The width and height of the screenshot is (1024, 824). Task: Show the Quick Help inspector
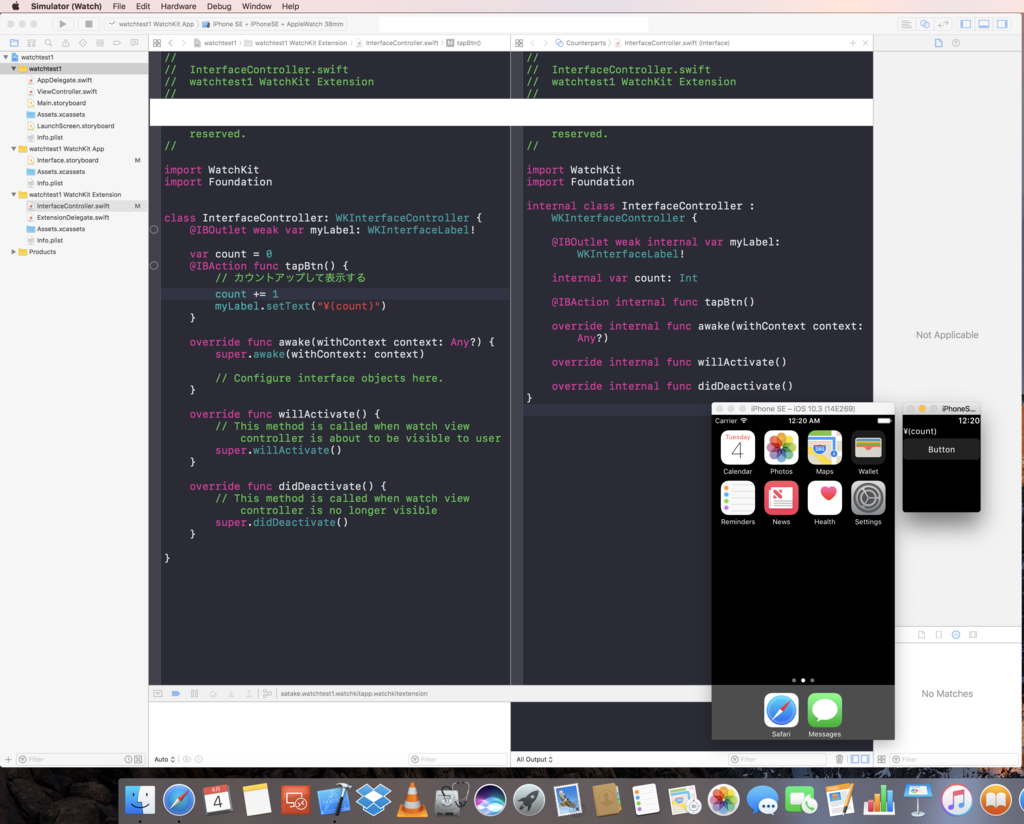point(956,43)
